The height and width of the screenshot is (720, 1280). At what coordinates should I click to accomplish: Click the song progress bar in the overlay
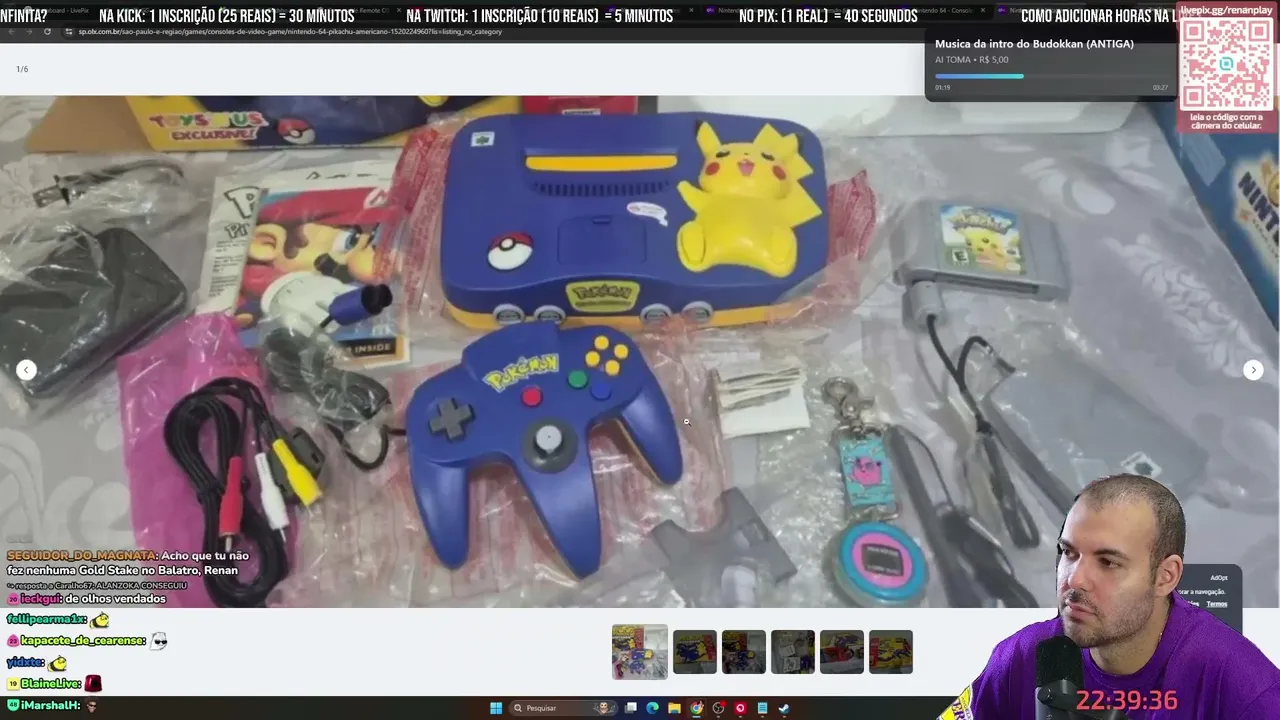point(1051,76)
